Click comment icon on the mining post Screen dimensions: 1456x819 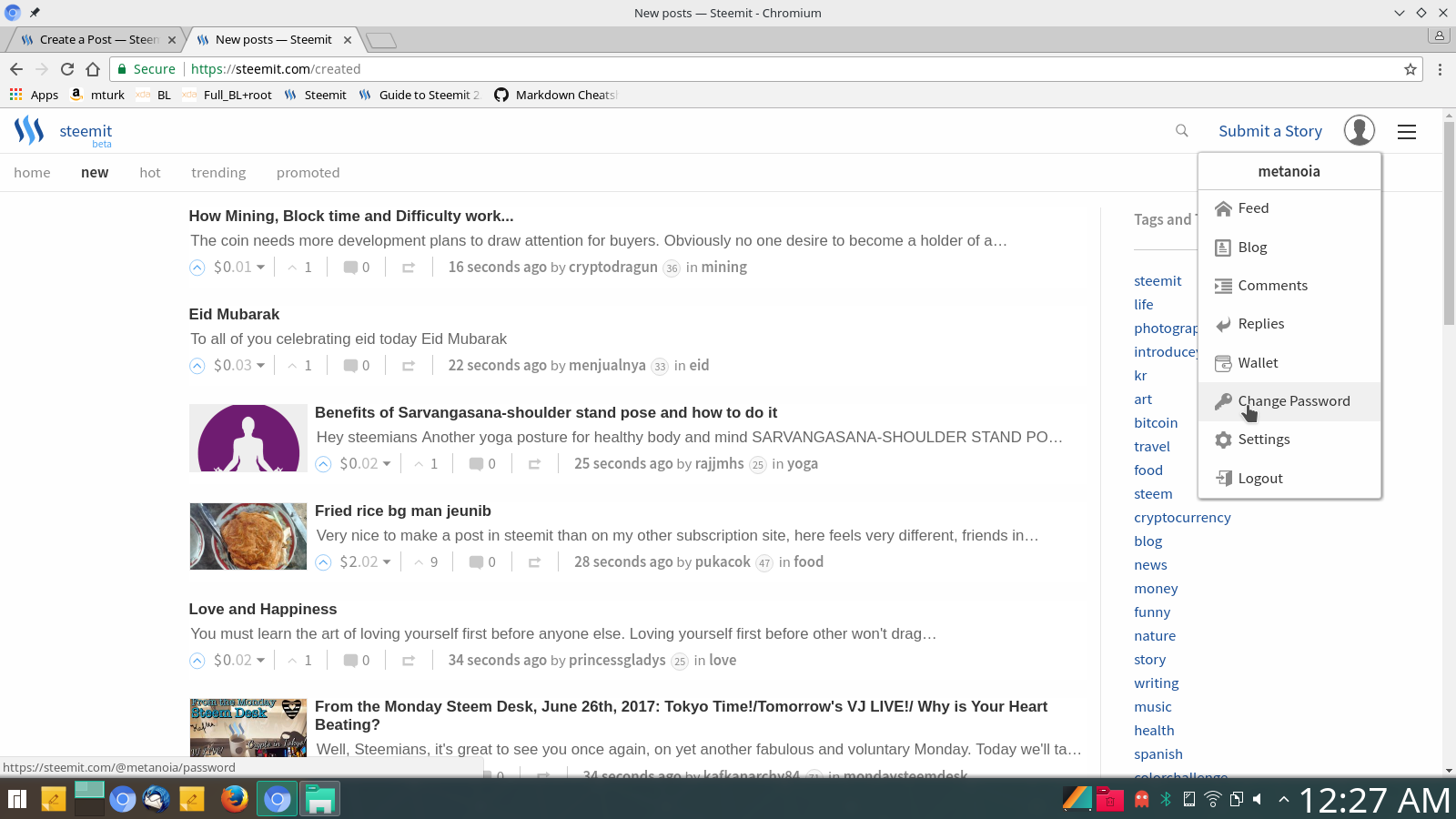tap(350, 268)
